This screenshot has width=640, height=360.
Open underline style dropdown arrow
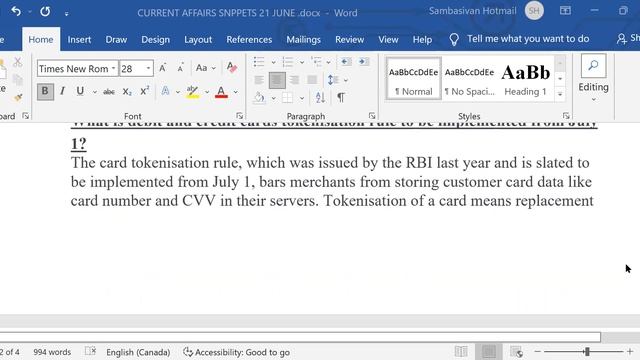(x=94, y=92)
